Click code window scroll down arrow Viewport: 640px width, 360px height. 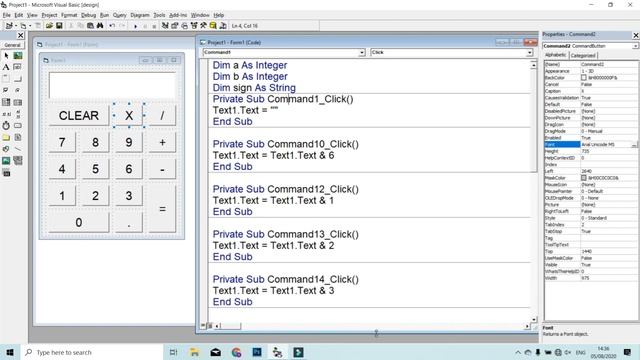coord(534,320)
